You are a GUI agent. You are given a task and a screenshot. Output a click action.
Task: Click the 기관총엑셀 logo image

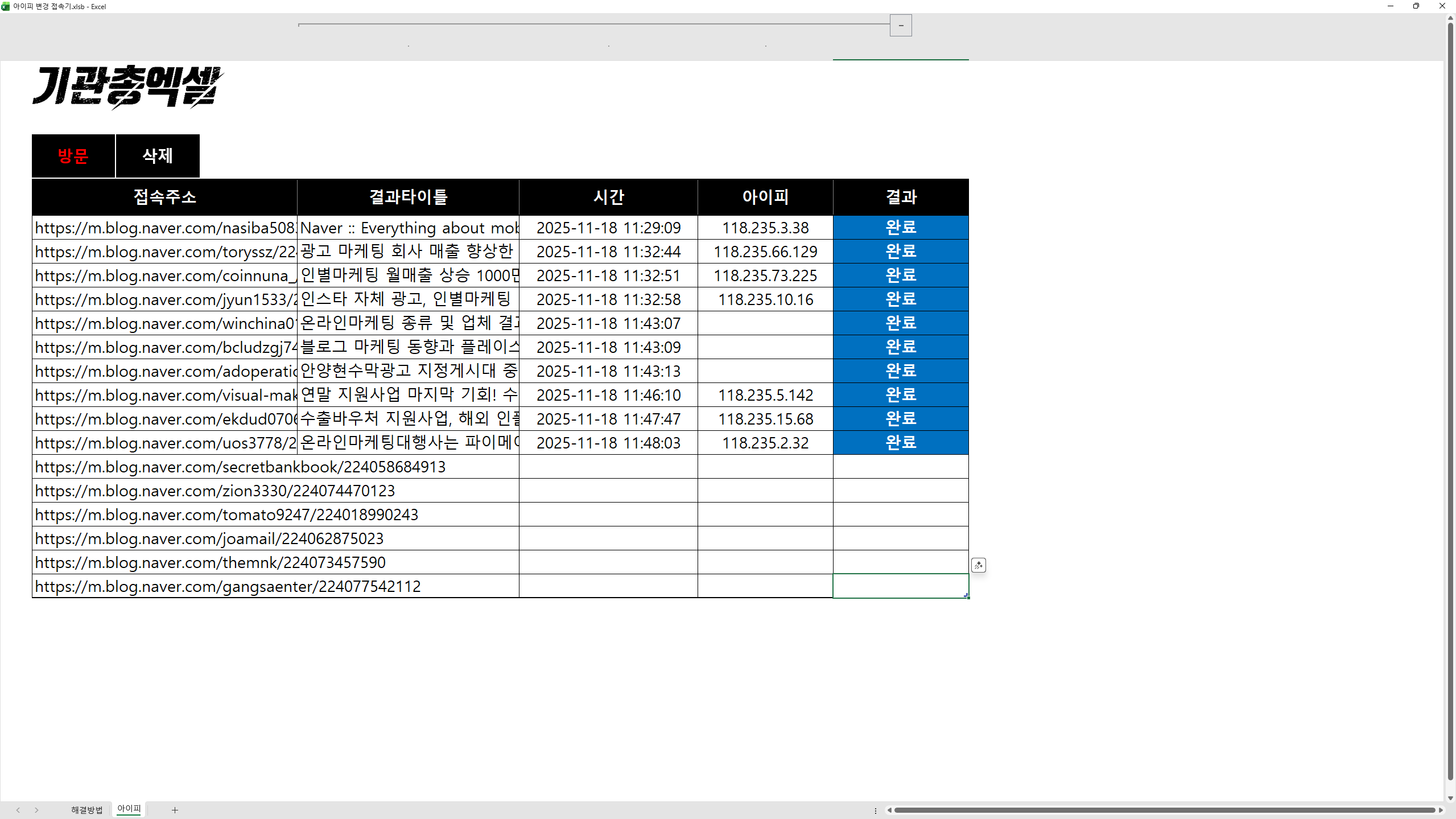[x=128, y=87]
